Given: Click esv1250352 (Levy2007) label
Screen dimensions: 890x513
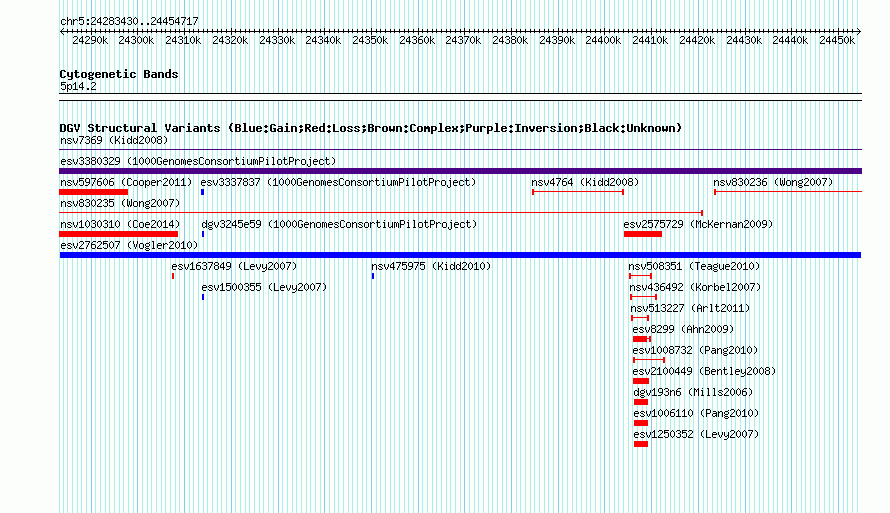Looking at the screenshot, I should 696,434.
